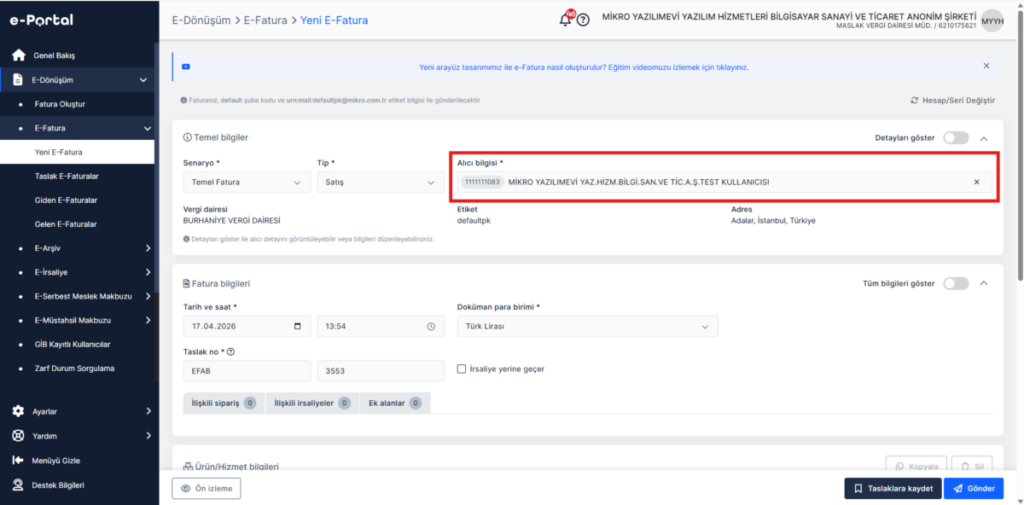Open the Doküman para birimi dropdown
Viewport: 1024px width, 505px height.
[x=587, y=326]
